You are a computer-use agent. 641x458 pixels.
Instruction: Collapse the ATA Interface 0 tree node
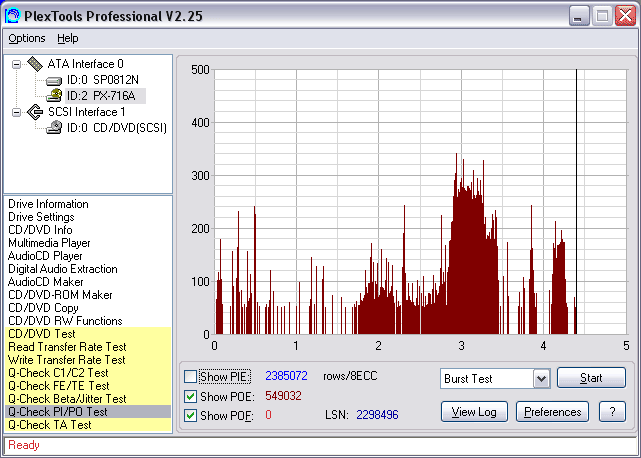[x=16, y=64]
